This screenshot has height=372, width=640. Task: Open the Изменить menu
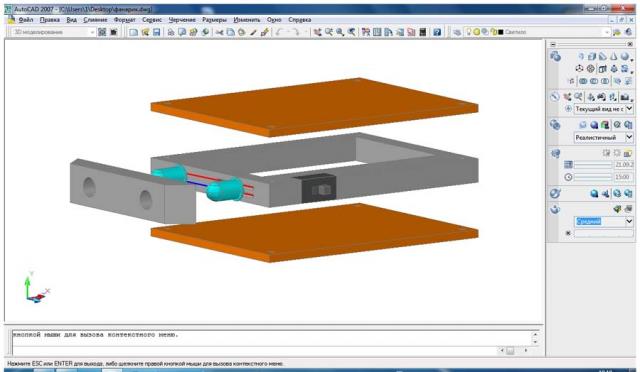coord(247,20)
